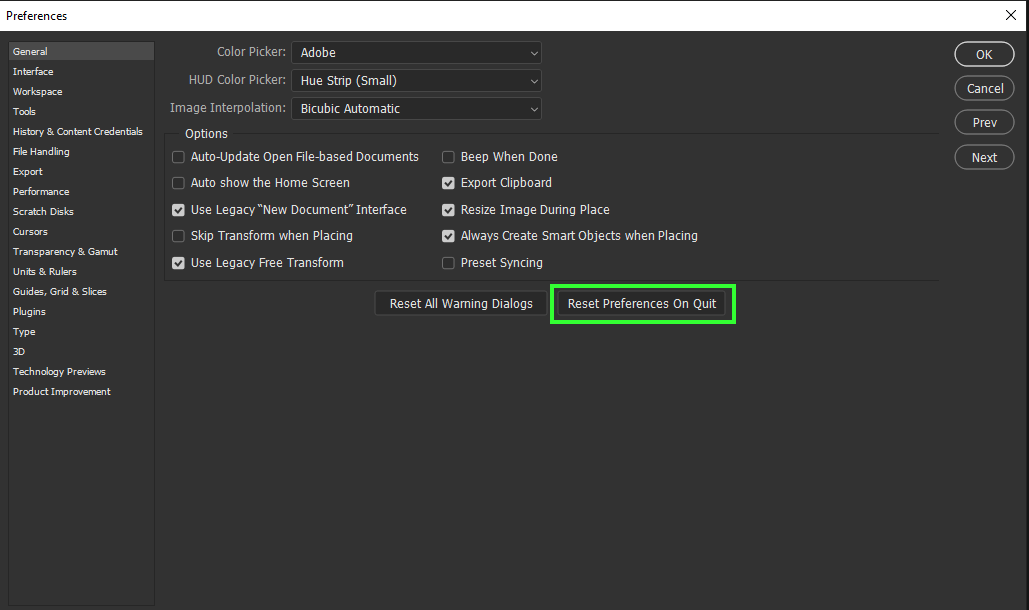The height and width of the screenshot is (610, 1029).
Task: Switch to the Performance preferences section
Action: 41,191
